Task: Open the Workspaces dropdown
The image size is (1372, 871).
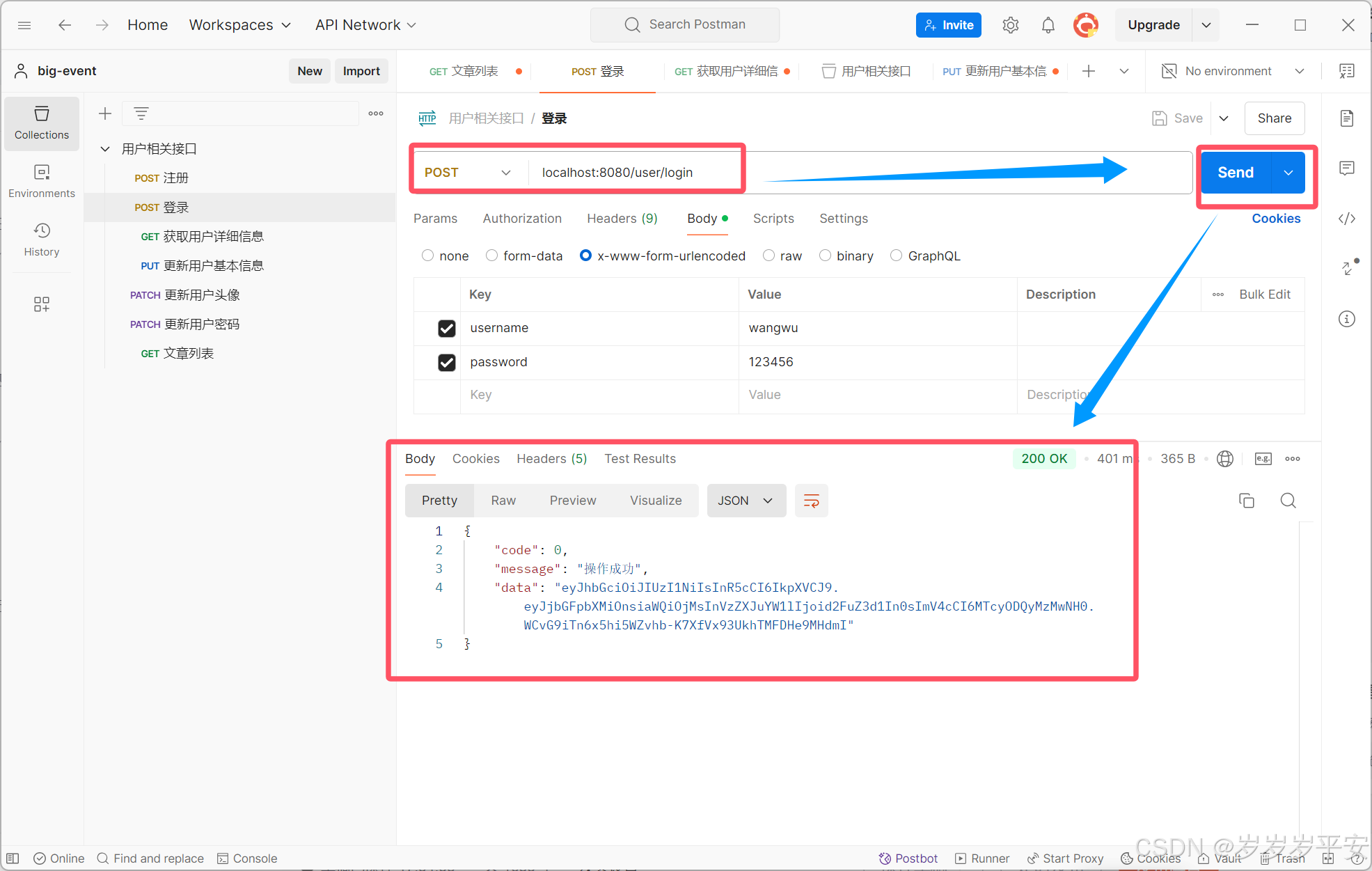Action: (240, 25)
